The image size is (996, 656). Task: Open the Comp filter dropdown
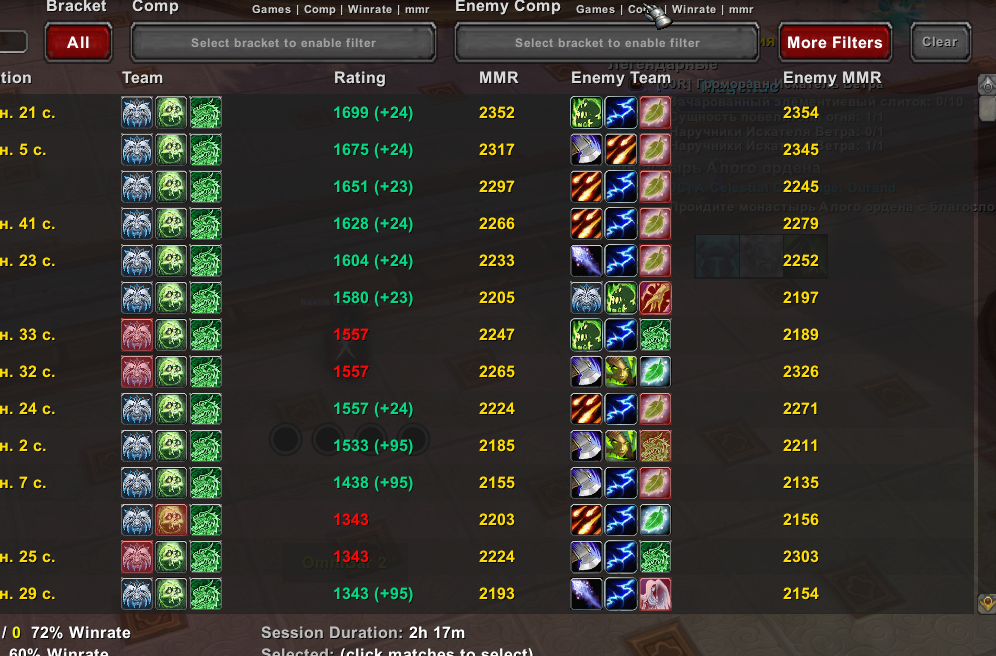tap(283, 43)
